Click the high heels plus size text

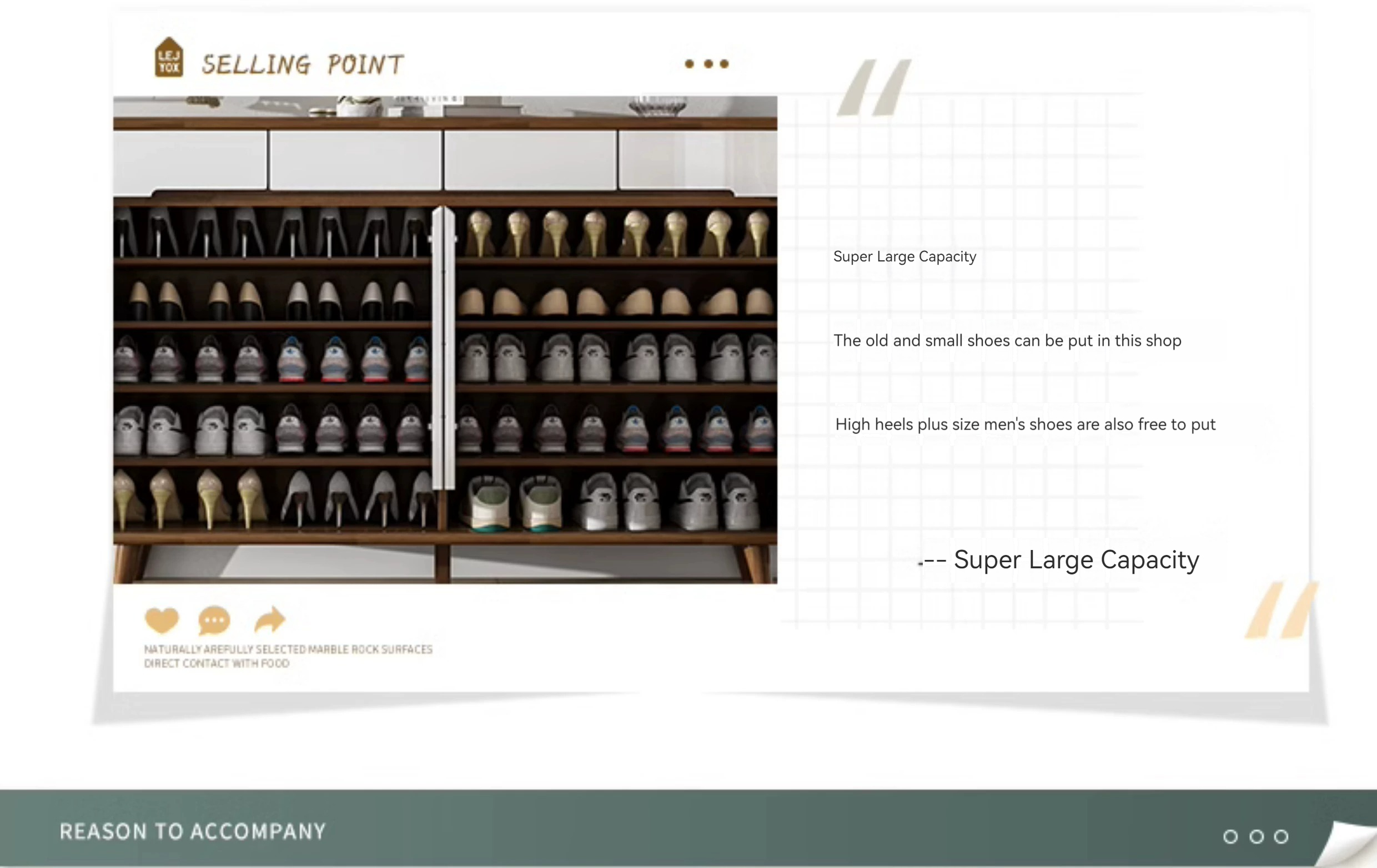point(1025,425)
